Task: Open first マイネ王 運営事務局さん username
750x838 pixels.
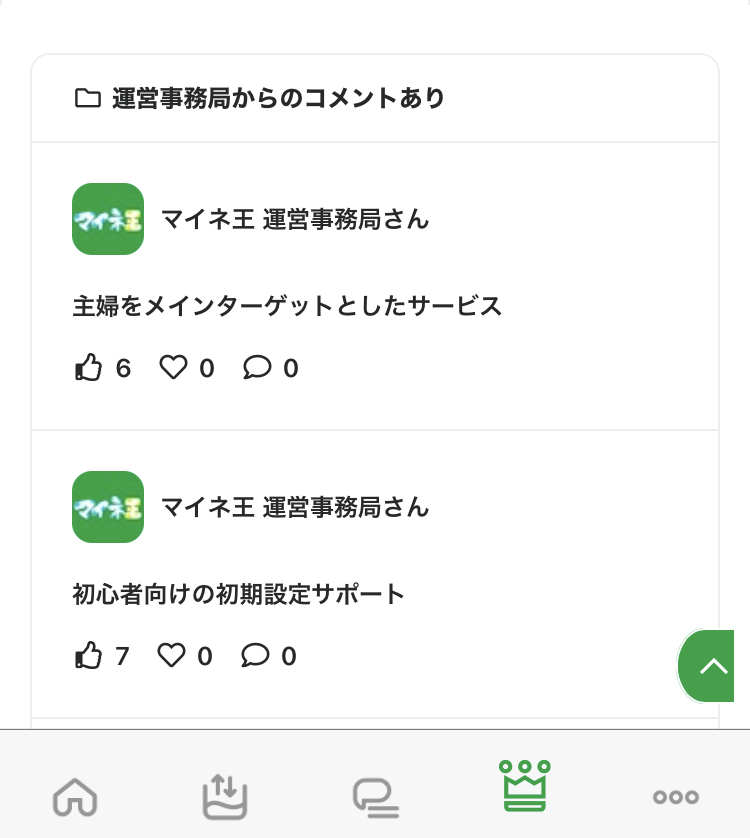Action: [x=295, y=219]
